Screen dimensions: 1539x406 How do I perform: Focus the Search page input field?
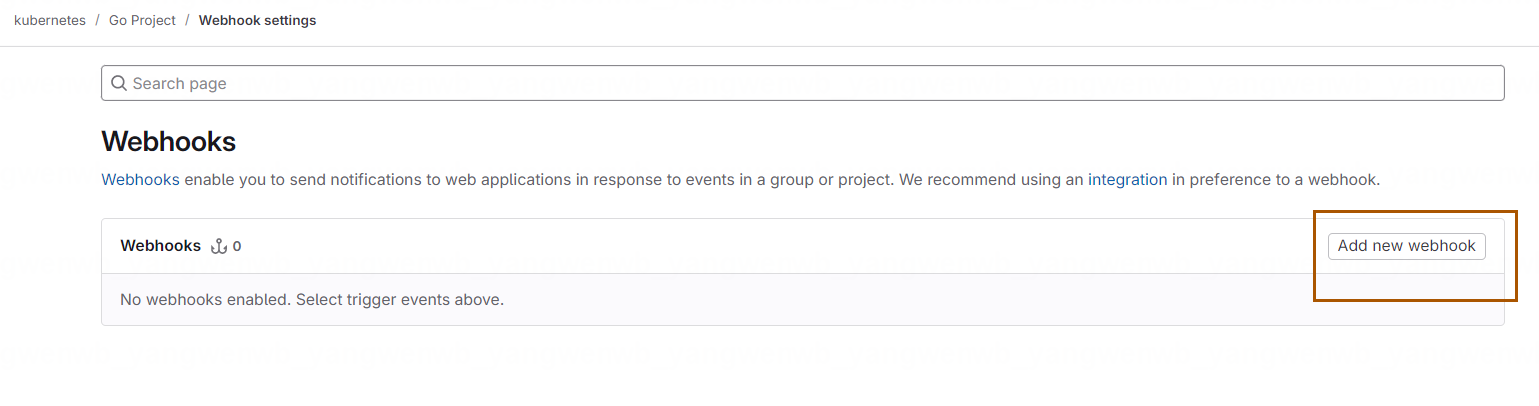(803, 83)
